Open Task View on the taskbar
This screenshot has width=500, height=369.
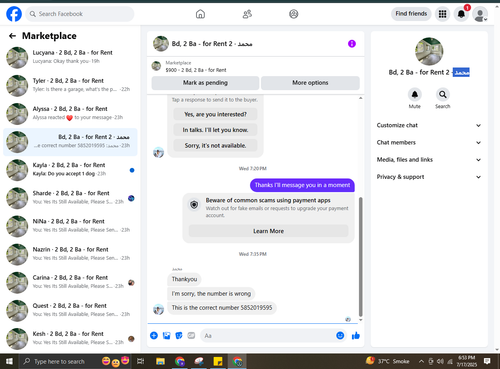point(141,361)
